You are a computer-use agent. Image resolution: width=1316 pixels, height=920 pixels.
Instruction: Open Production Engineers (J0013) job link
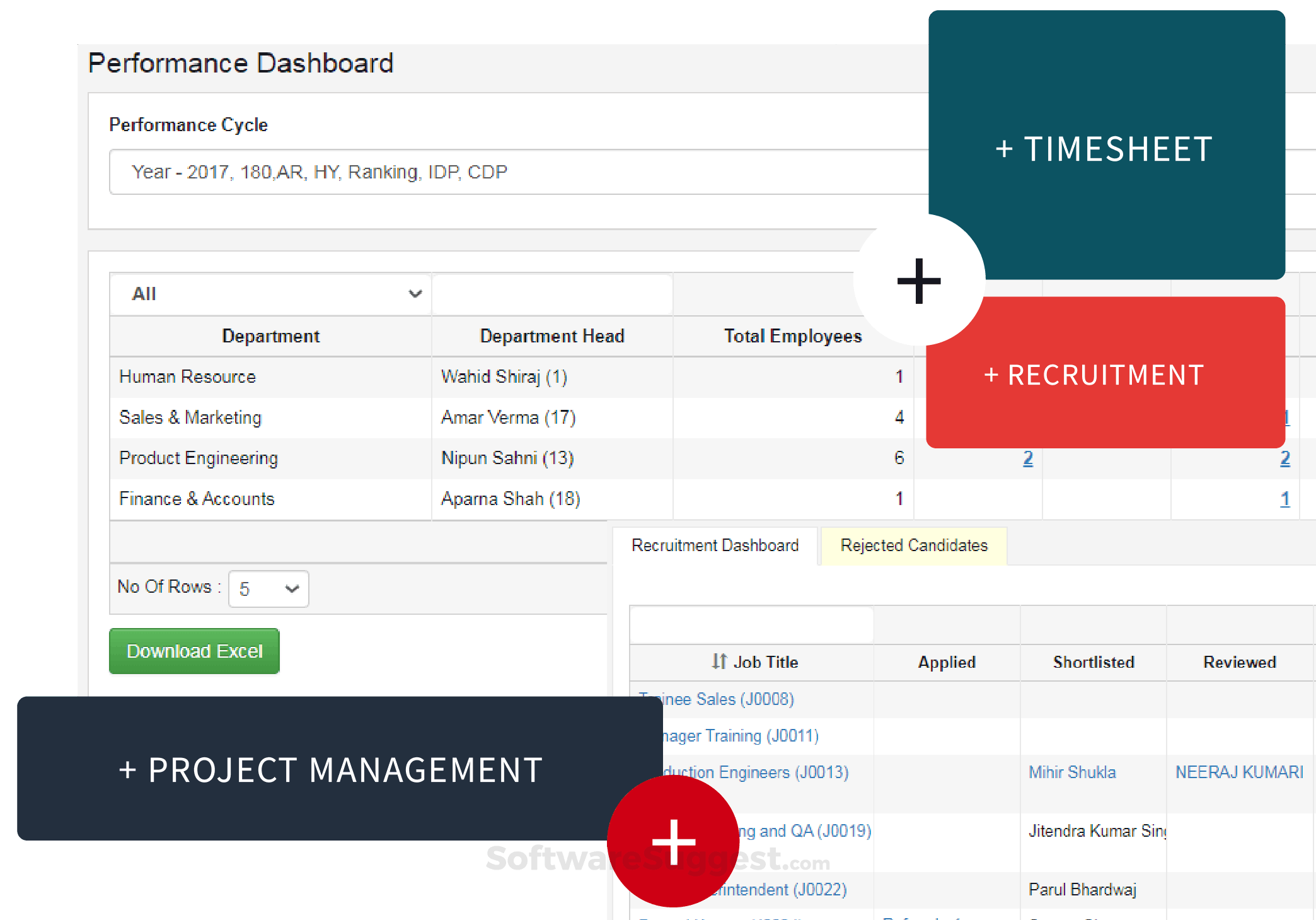[x=756, y=772]
